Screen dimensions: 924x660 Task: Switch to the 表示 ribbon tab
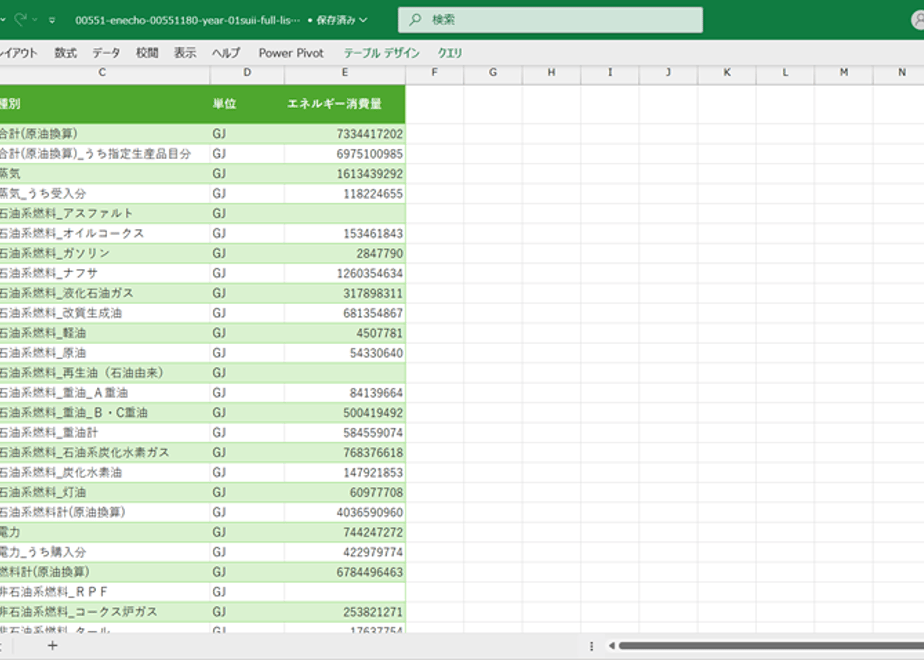tap(184, 53)
